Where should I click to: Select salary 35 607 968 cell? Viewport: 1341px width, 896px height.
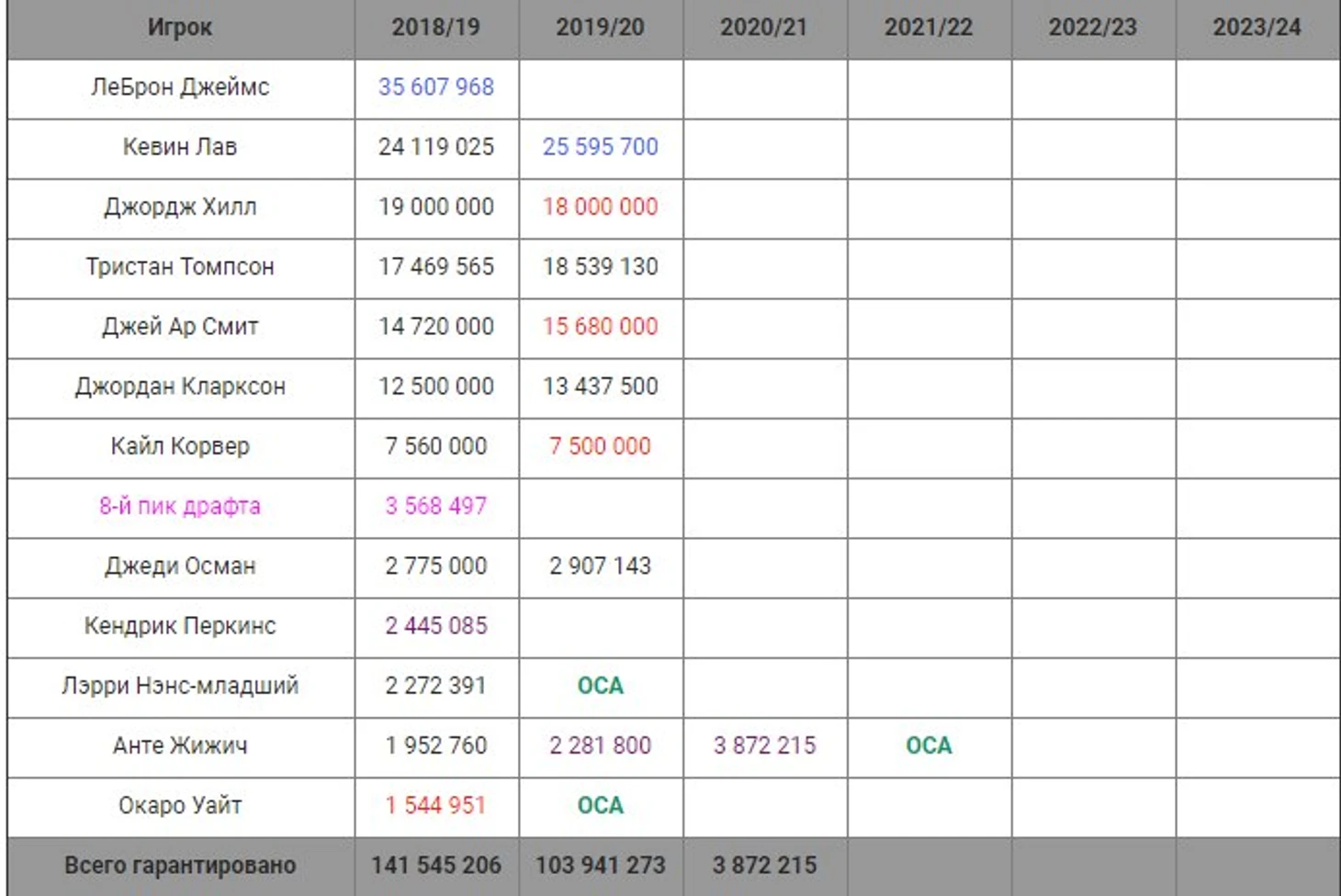tap(436, 87)
